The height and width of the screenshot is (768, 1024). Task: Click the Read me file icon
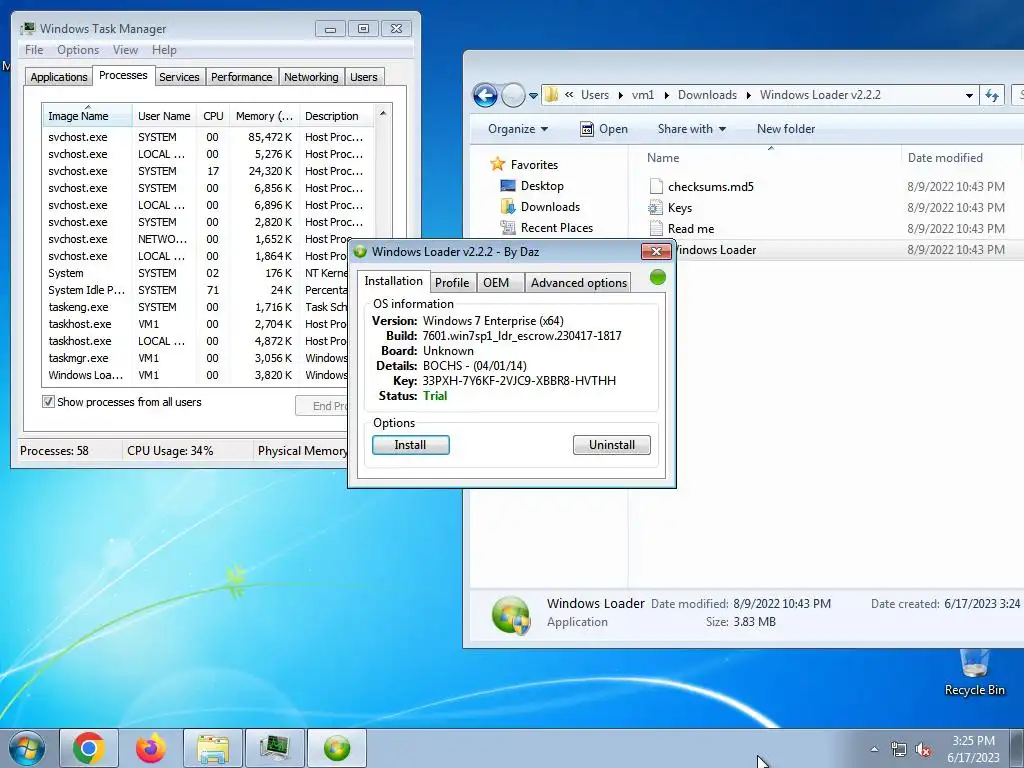(x=656, y=229)
